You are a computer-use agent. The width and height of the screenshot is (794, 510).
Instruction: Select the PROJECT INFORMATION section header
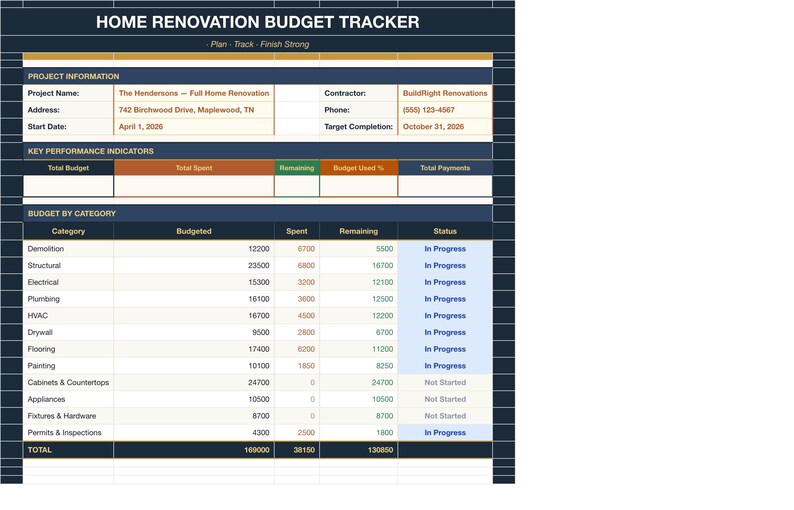(x=257, y=76)
